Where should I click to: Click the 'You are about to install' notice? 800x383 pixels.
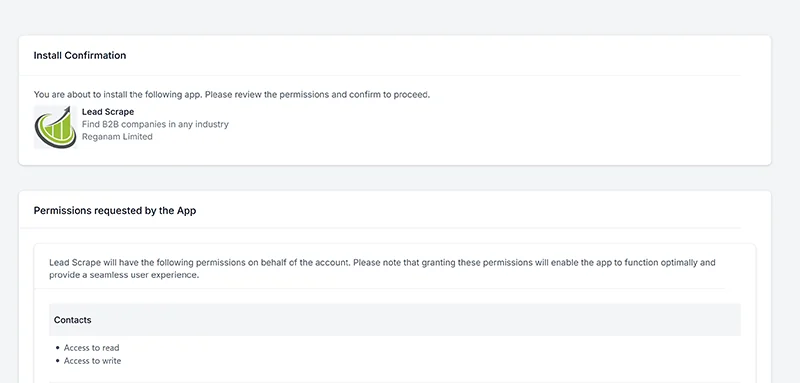tap(232, 94)
